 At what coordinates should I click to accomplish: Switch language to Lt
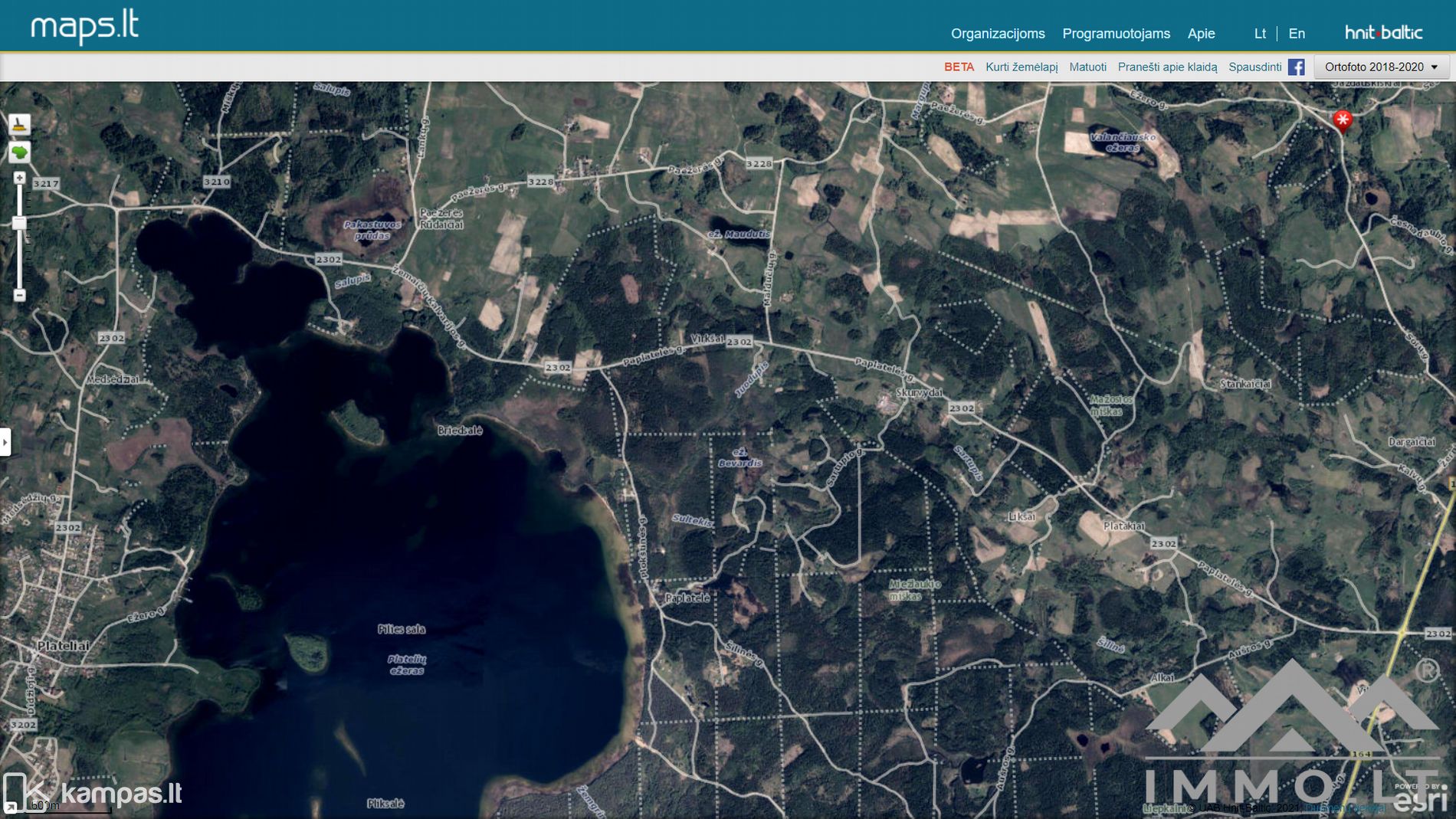[1260, 34]
